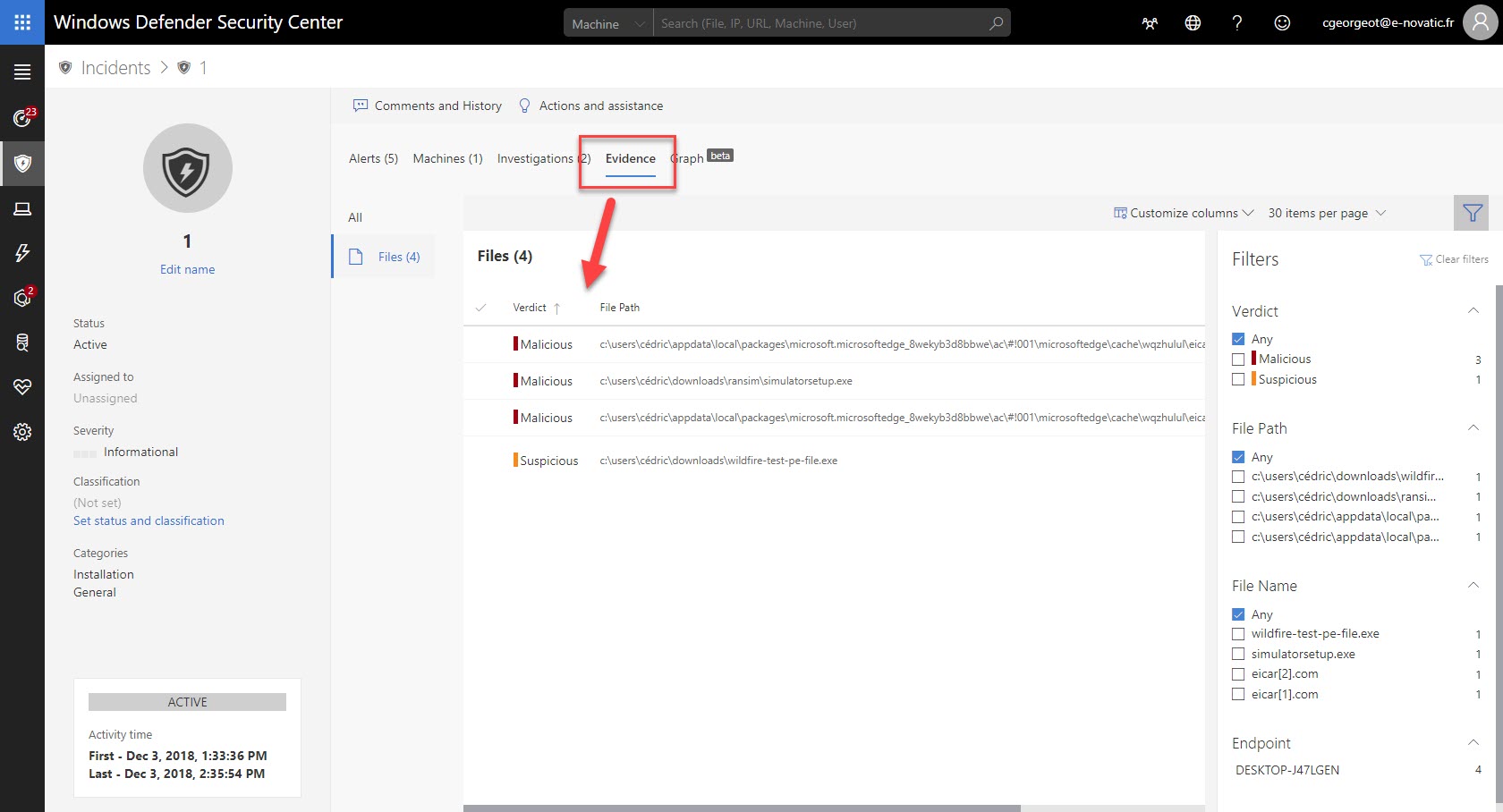Screen dimensions: 1503x812
Task: Click the search input field
Action: coord(819,23)
